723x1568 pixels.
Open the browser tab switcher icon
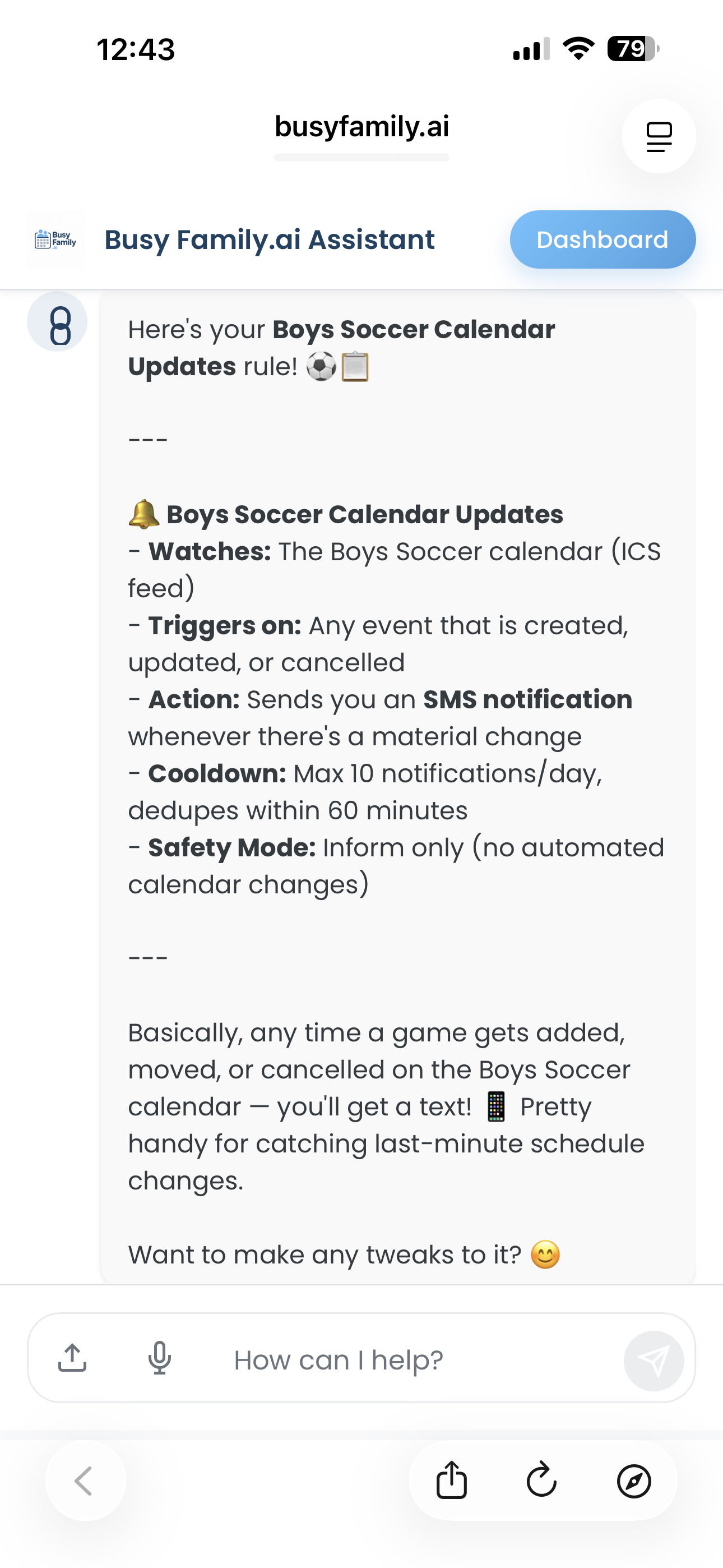pyautogui.click(x=659, y=136)
